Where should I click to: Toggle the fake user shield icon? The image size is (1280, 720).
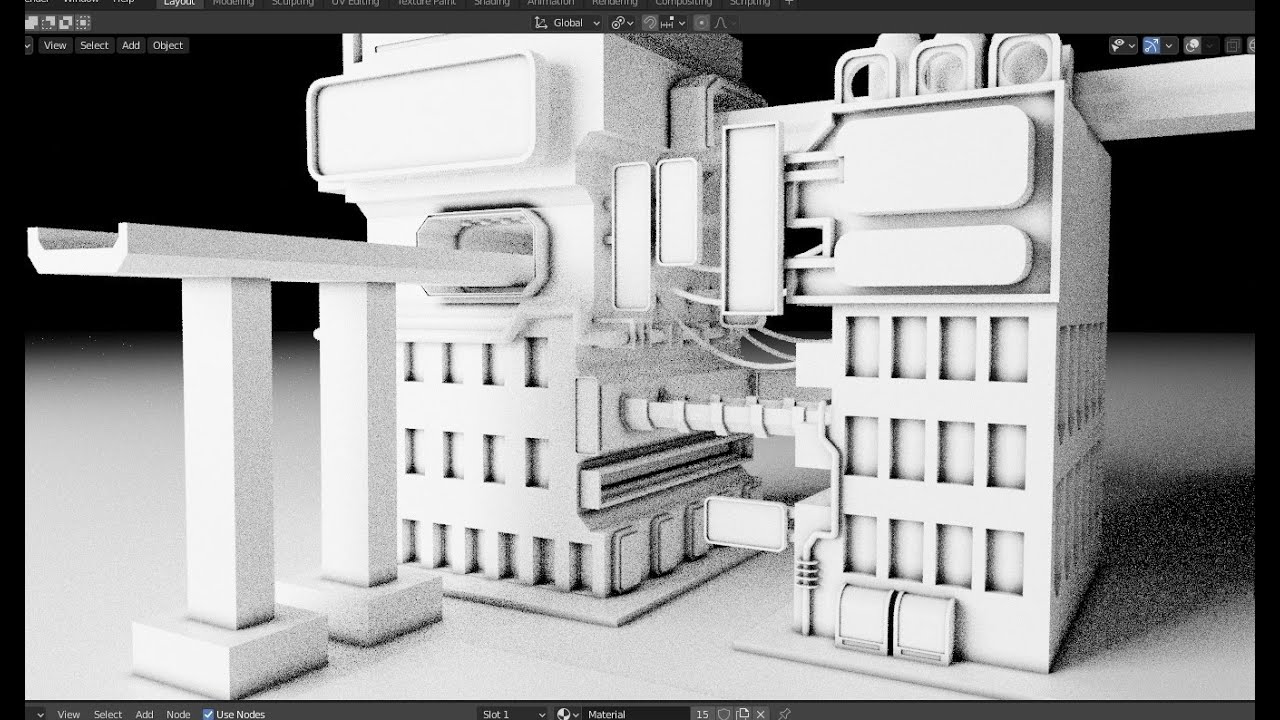click(724, 714)
